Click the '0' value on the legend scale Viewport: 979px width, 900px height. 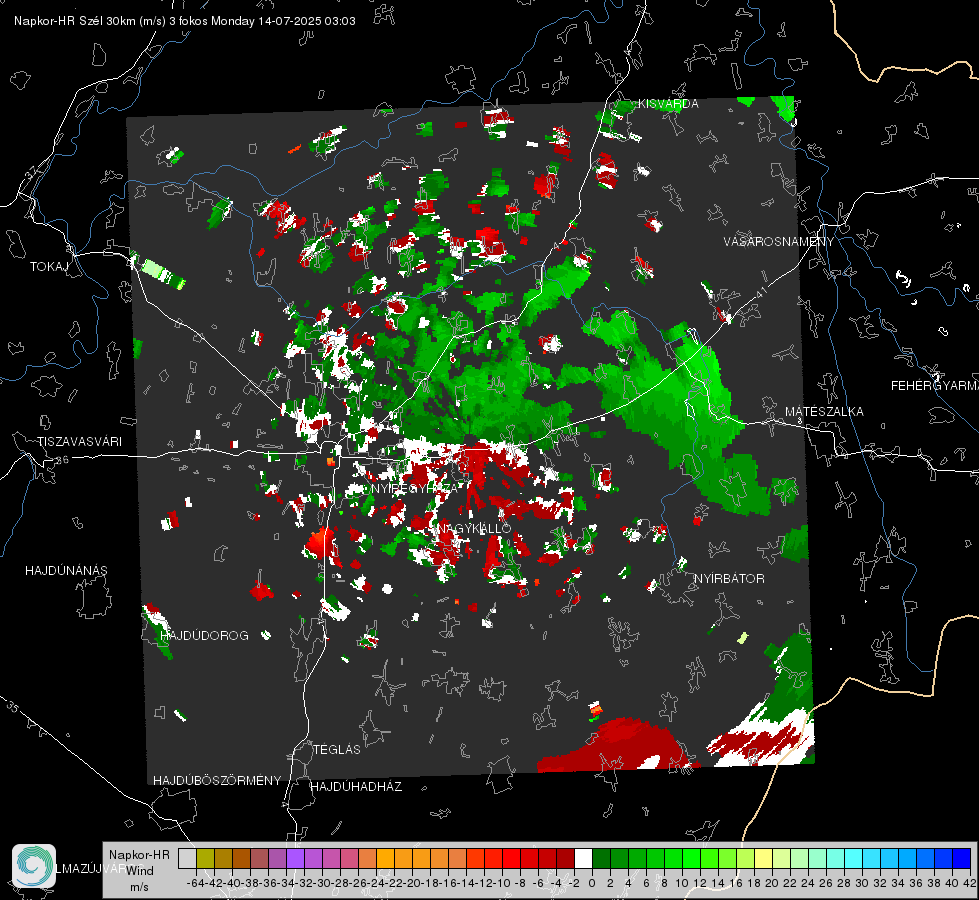click(592, 883)
